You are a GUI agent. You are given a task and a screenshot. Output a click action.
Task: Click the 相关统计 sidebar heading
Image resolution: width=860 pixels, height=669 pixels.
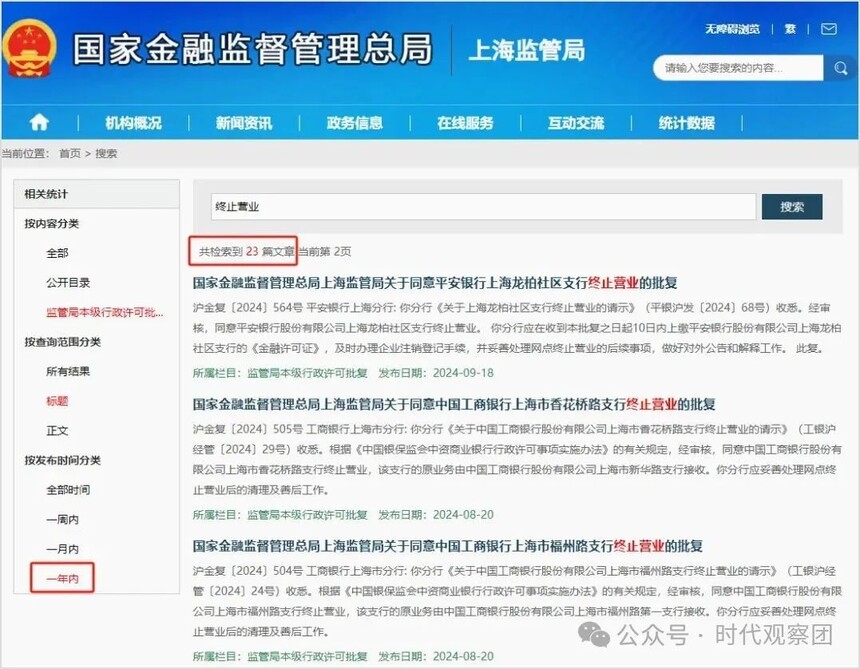tap(46, 194)
